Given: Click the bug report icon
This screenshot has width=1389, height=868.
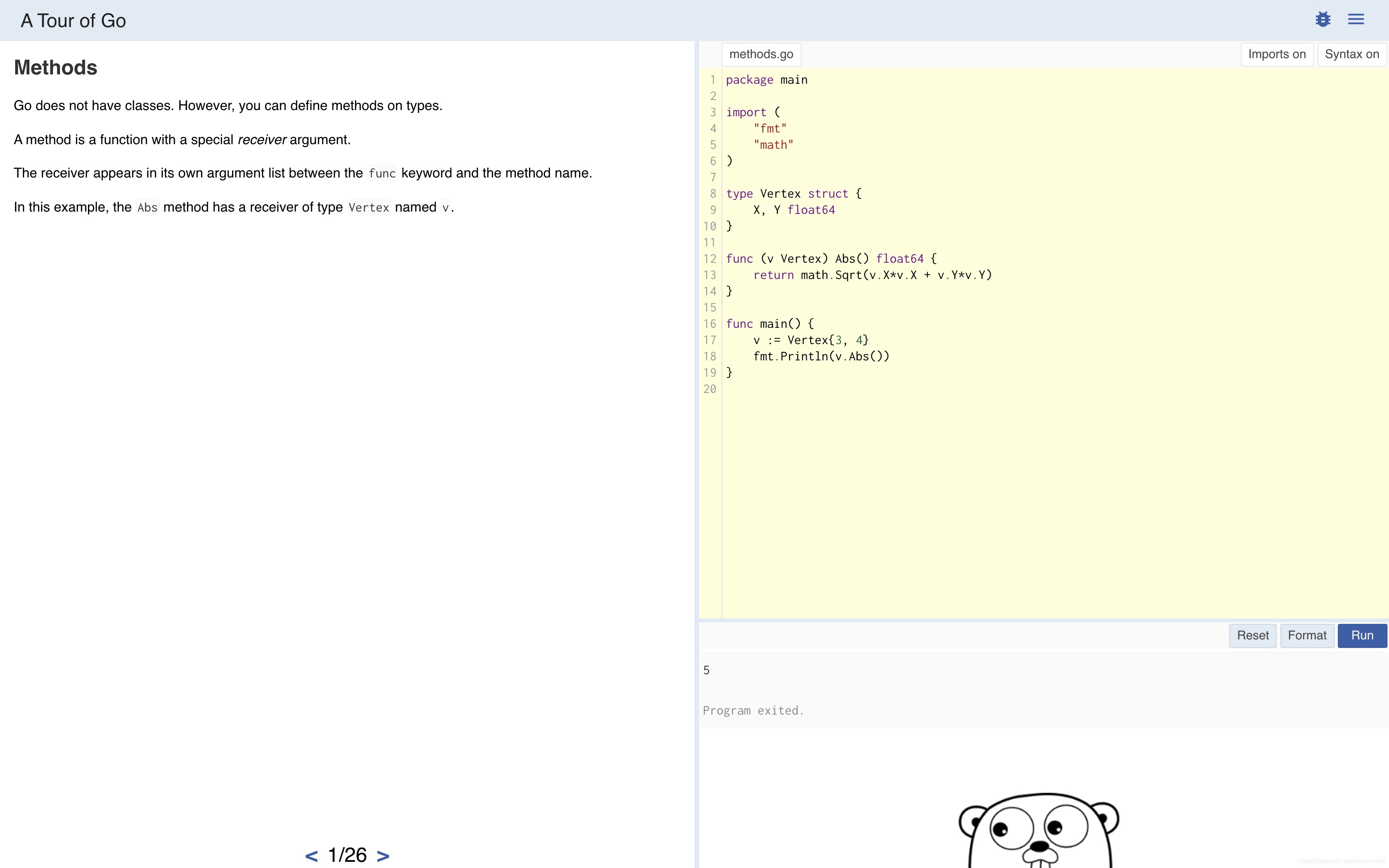Looking at the screenshot, I should click(1322, 19).
